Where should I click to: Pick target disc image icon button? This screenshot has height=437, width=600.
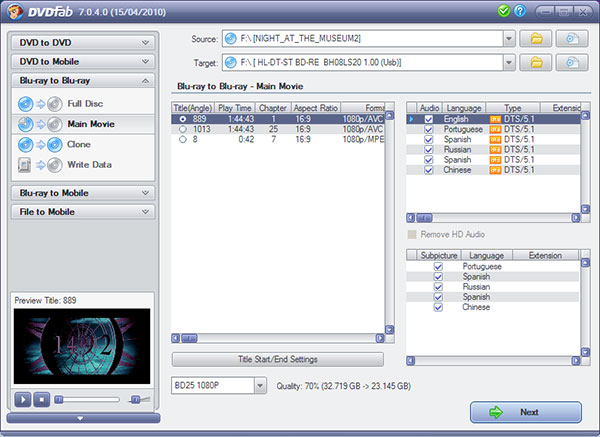pos(572,62)
